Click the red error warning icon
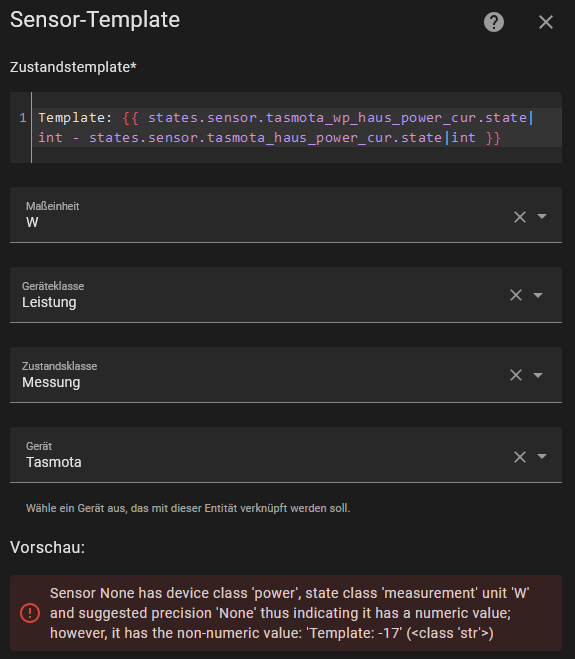575x659 pixels. point(30,613)
